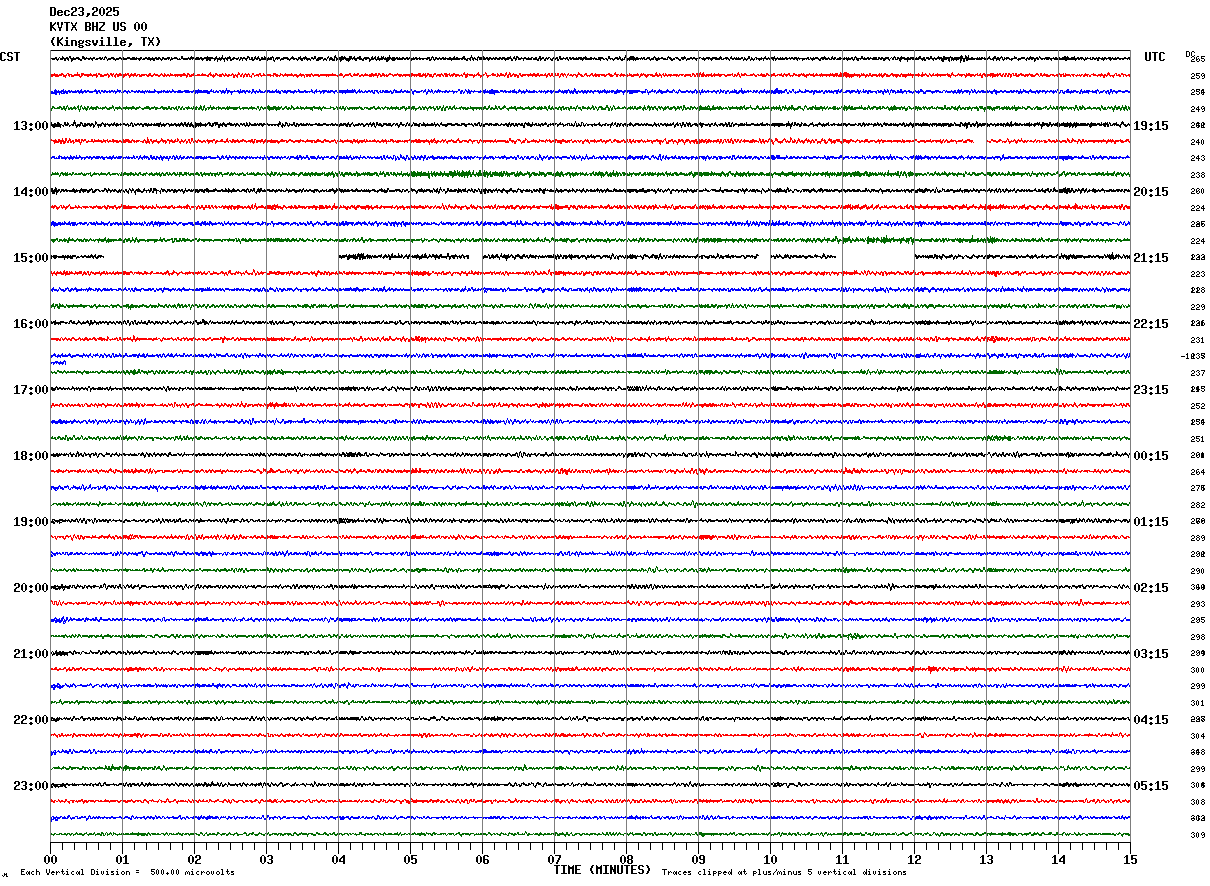
Task: Click the 02:15 UTC time label
Action: tap(1150, 588)
